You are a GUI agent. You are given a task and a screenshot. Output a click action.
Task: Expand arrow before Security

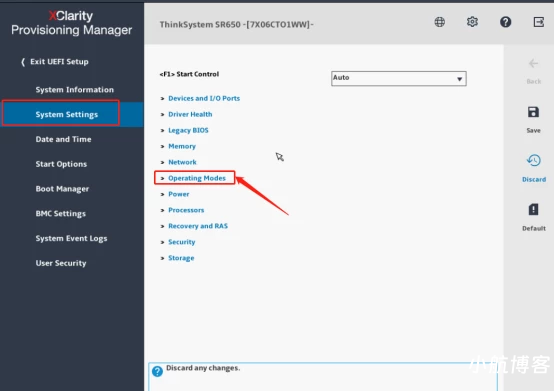[162, 242]
